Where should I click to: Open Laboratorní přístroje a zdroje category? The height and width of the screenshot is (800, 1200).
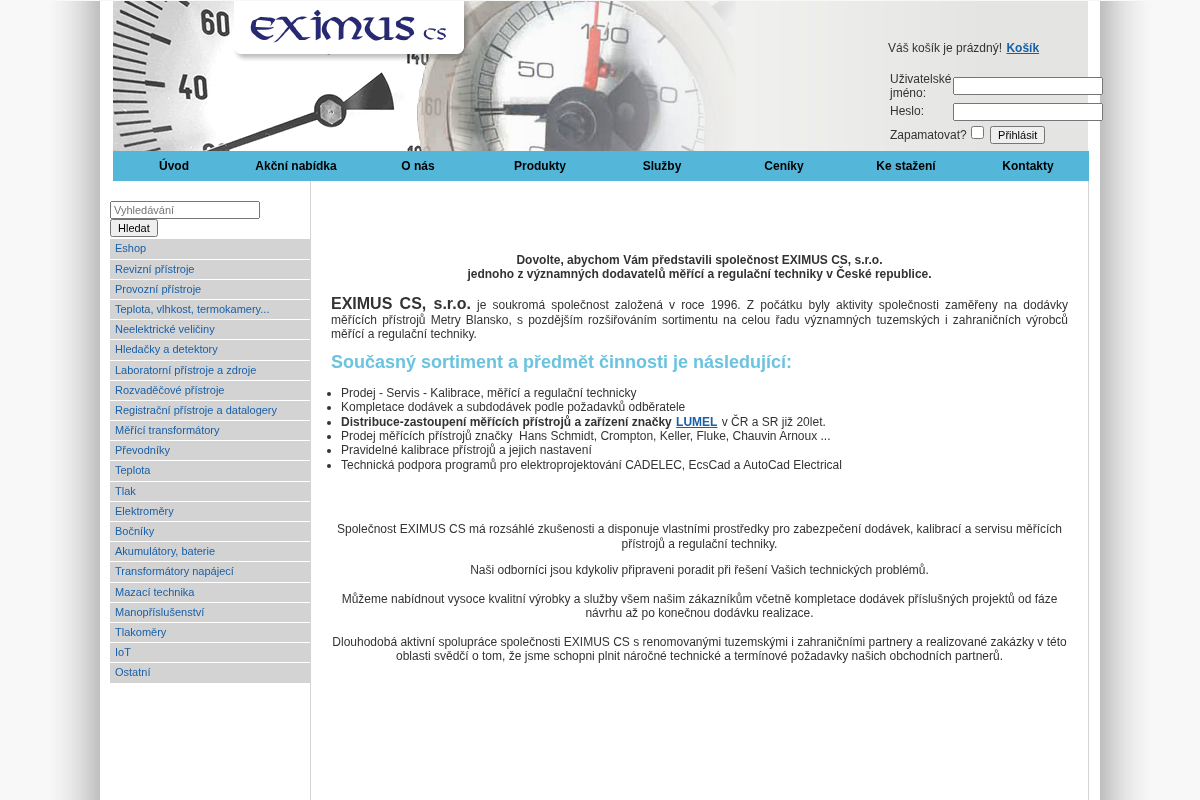coord(210,370)
